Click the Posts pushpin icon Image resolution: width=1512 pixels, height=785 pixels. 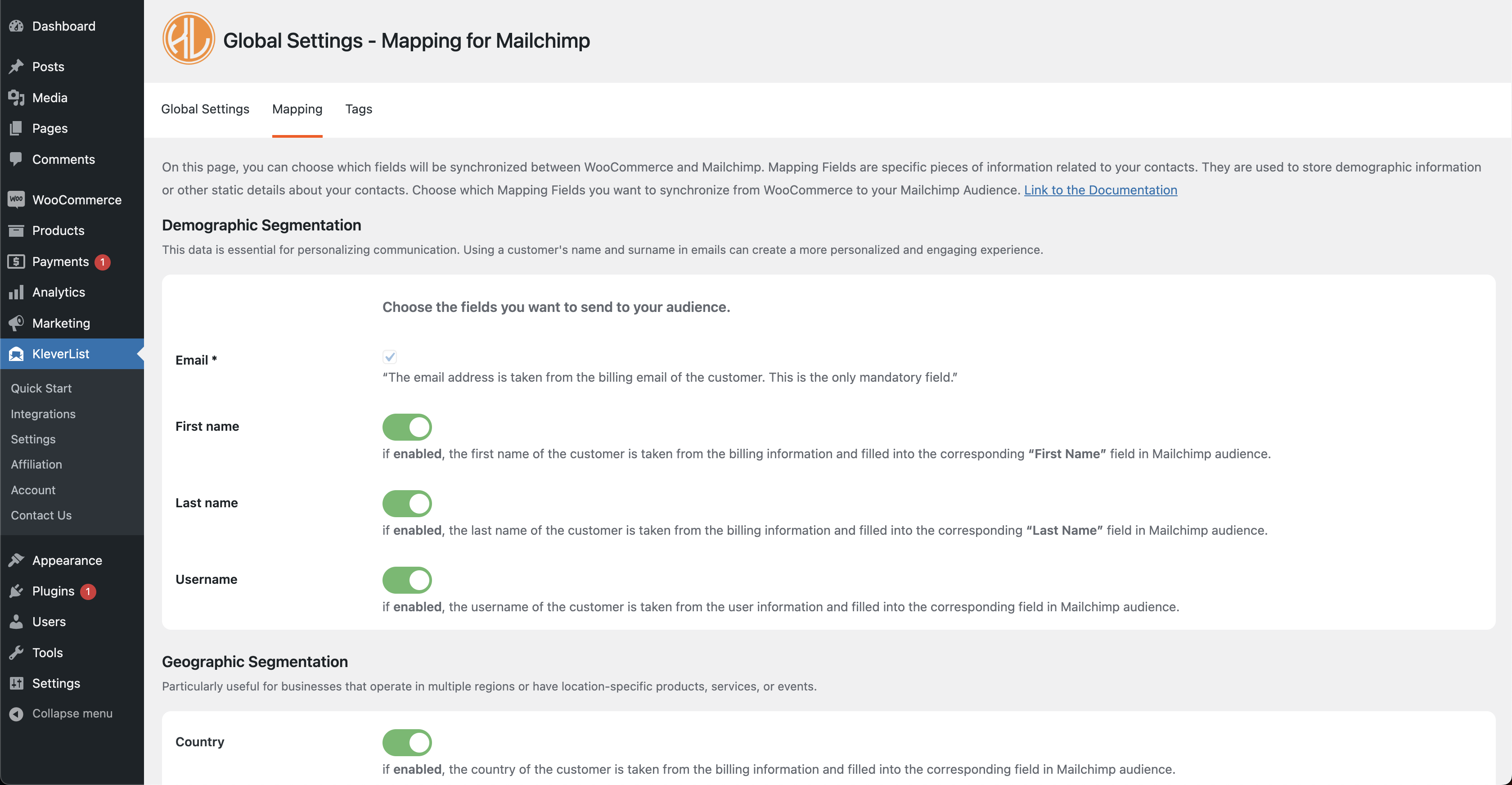click(x=17, y=66)
